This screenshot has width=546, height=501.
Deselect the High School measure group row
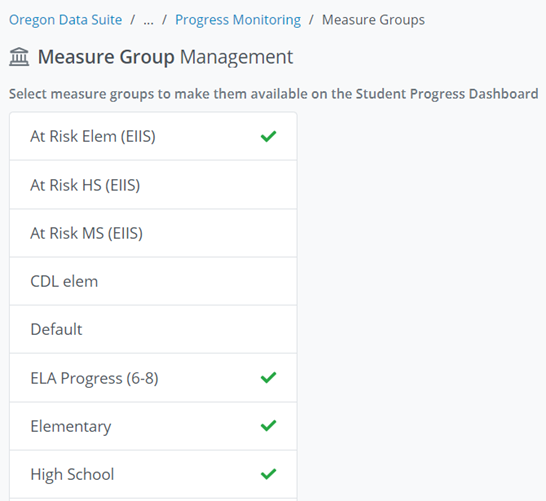[153, 474]
